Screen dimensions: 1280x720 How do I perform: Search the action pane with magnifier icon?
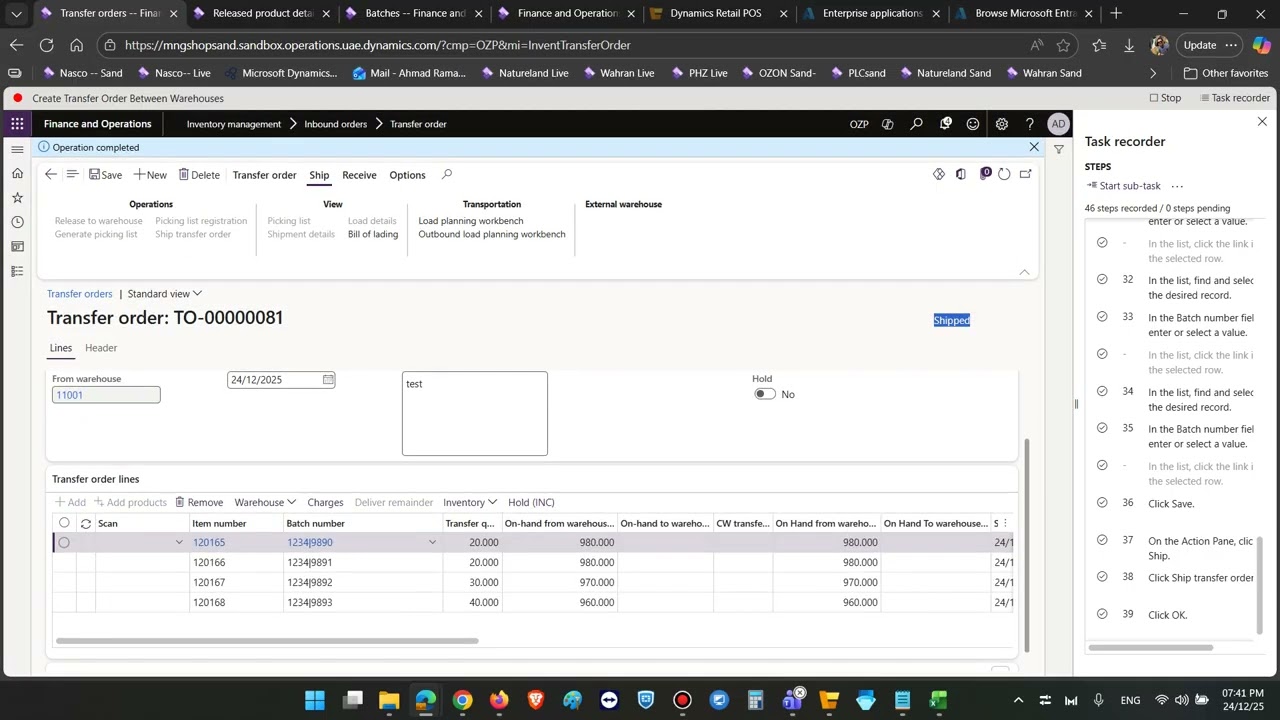click(x=447, y=174)
